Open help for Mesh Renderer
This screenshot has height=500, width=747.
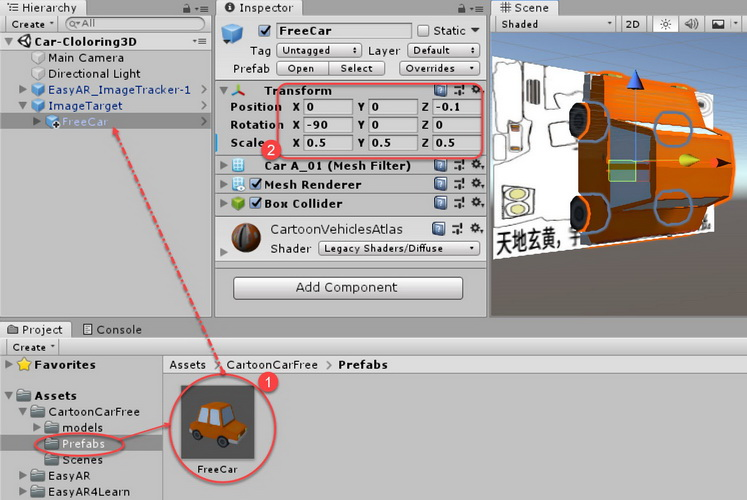pyautogui.click(x=440, y=184)
